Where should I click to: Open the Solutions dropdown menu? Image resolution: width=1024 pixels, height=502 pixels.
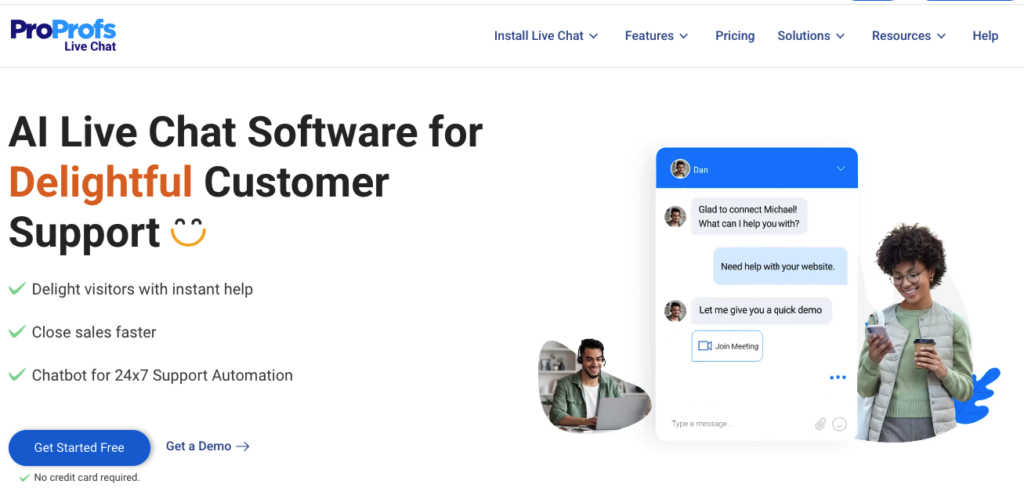click(x=811, y=36)
